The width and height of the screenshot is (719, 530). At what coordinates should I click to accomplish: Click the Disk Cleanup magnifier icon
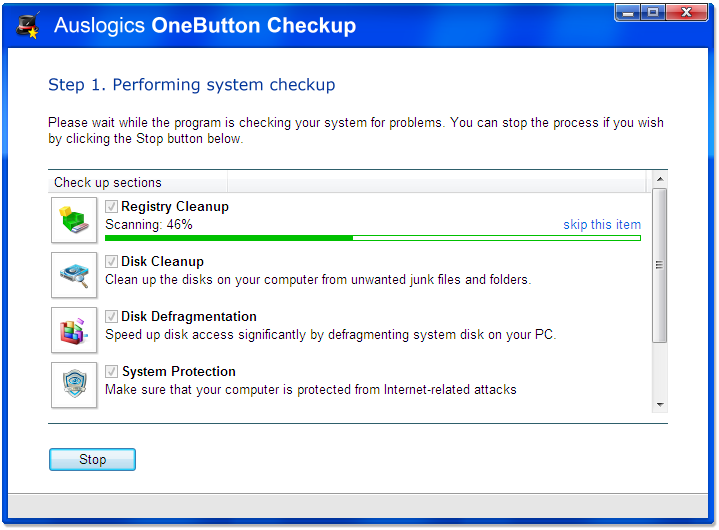[74, 275]
